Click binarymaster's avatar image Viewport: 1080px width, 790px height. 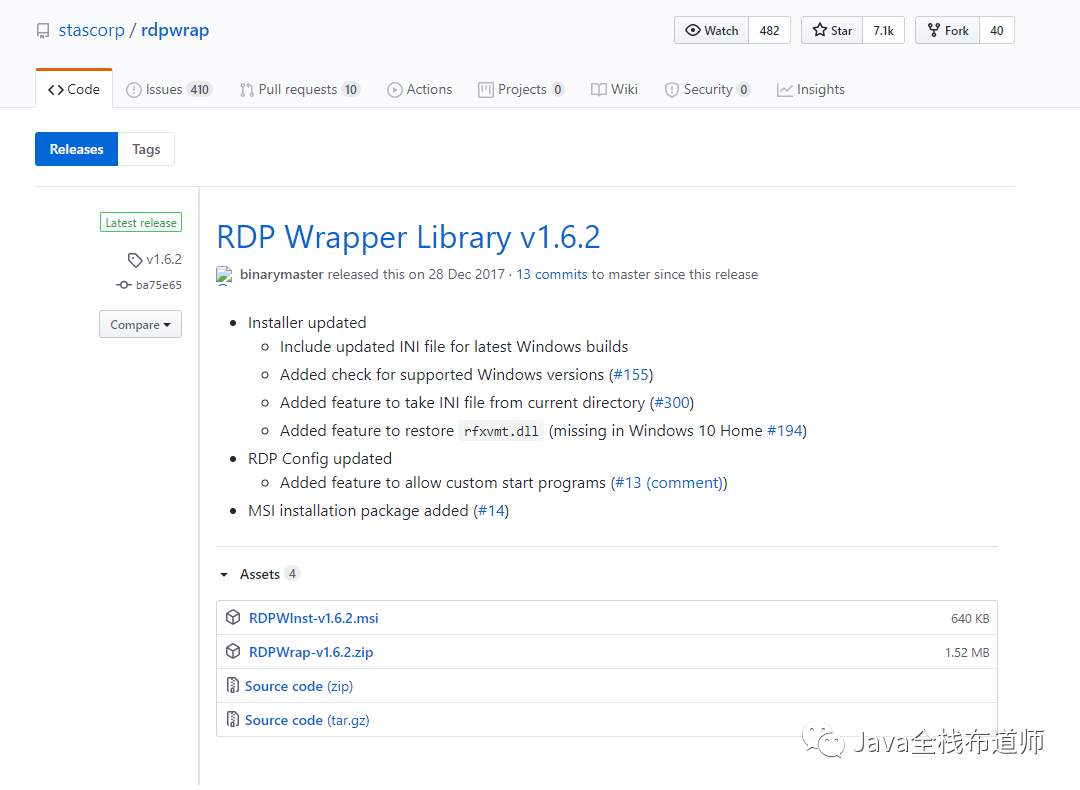click(x=224, y=275)
